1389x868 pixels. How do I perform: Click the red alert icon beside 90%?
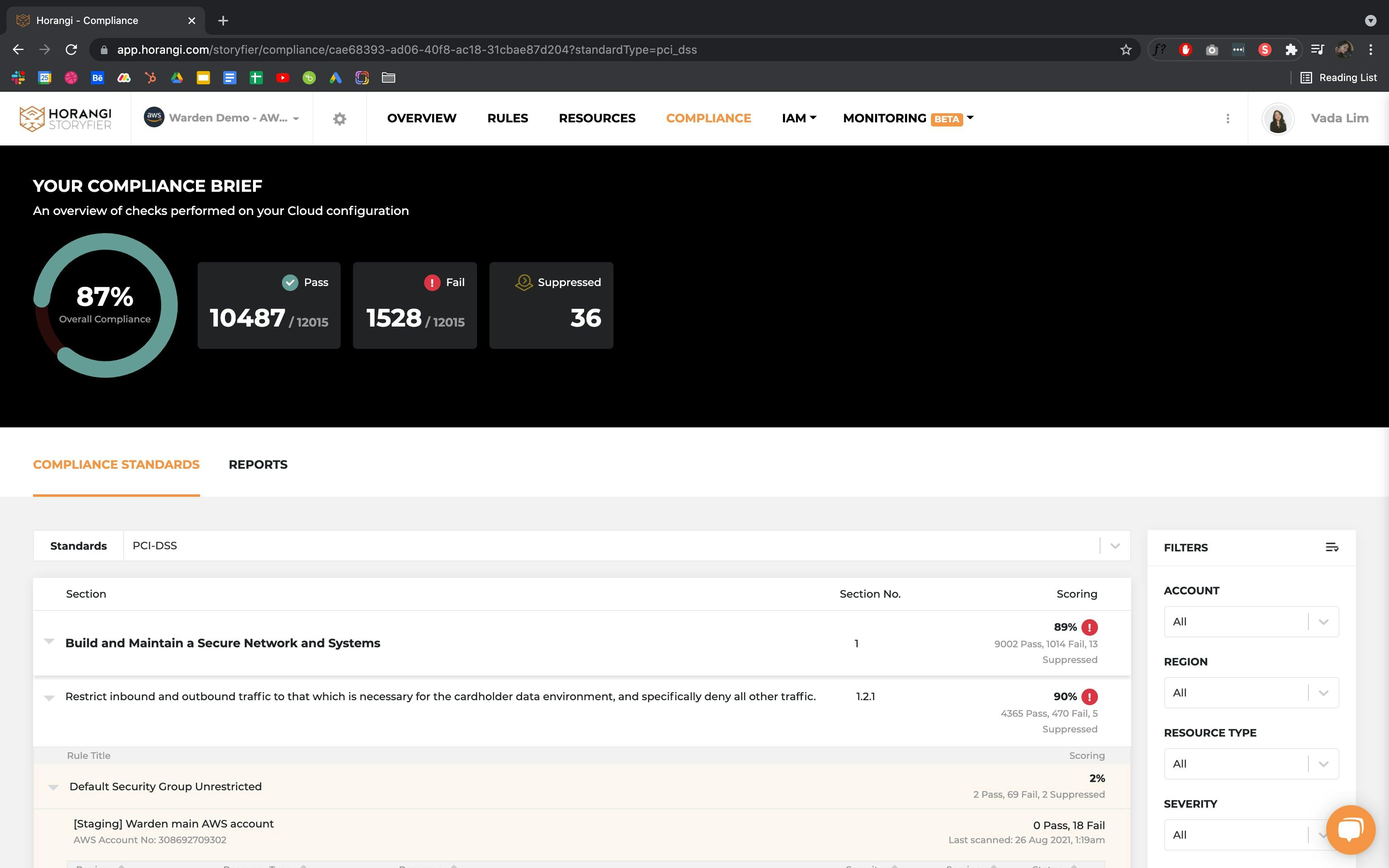click(x=1089, y=696)
